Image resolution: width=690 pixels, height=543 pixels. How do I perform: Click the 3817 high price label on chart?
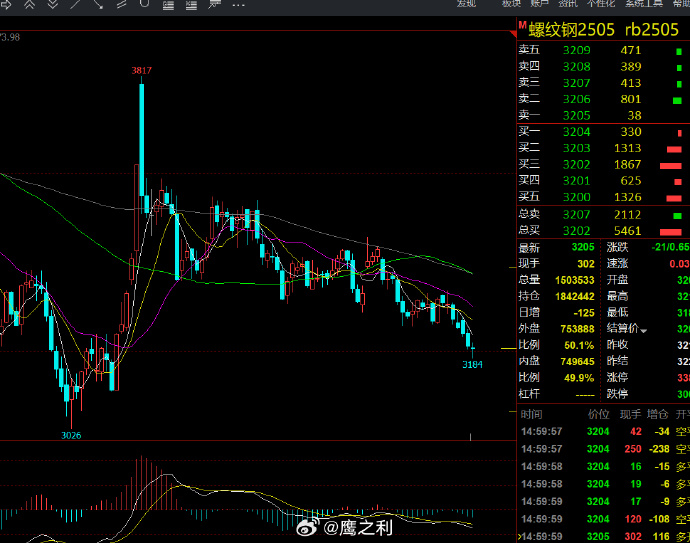[x=142, y=70]
